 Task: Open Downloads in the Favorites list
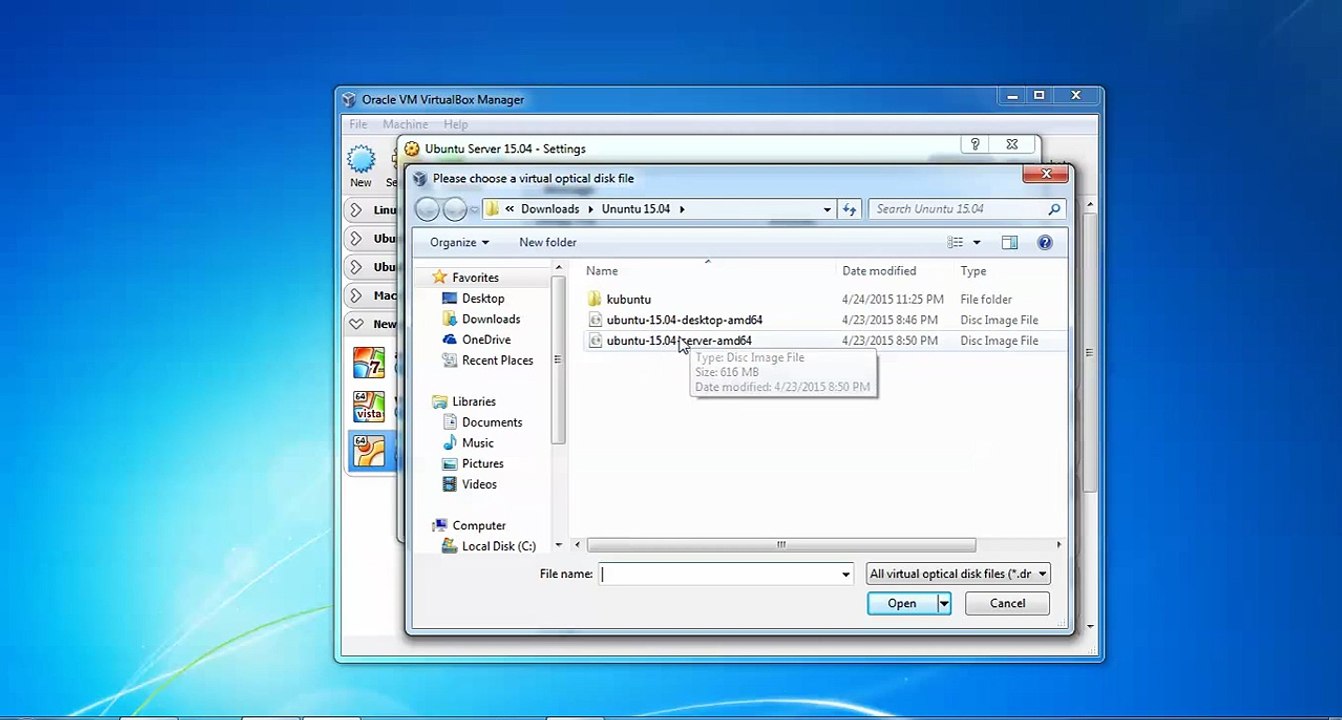491,319
